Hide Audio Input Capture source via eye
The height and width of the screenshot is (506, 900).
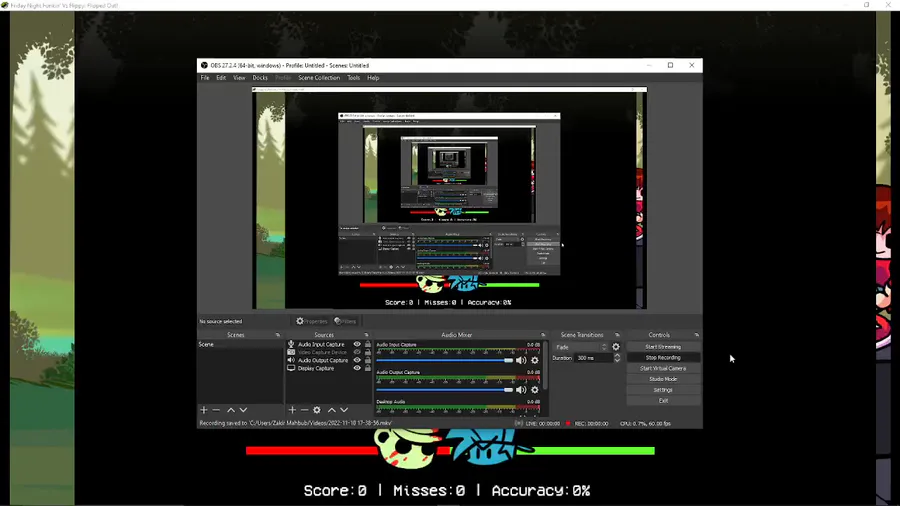pyautogui.click(x=357, y=344)
